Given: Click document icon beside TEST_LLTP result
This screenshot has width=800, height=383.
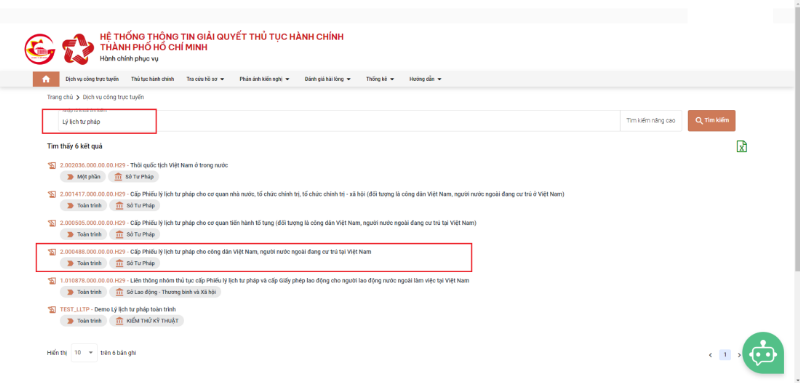Looking at the screenshot, I should point(52,310).
